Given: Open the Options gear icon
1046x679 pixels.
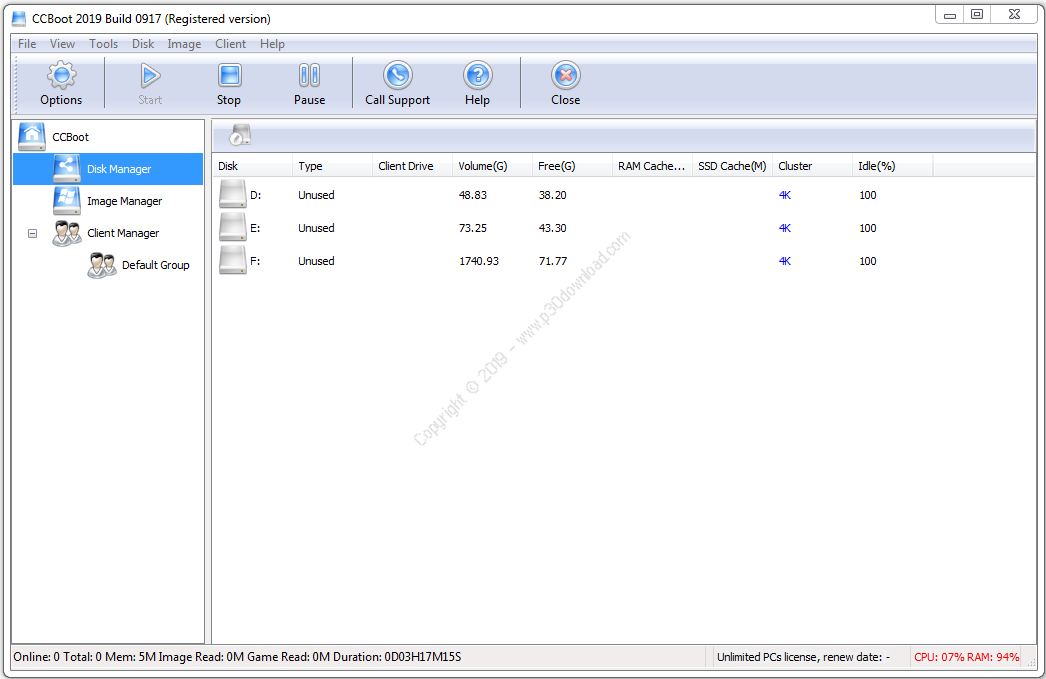Looking at the screenshot, I should [x=61, y=75].
